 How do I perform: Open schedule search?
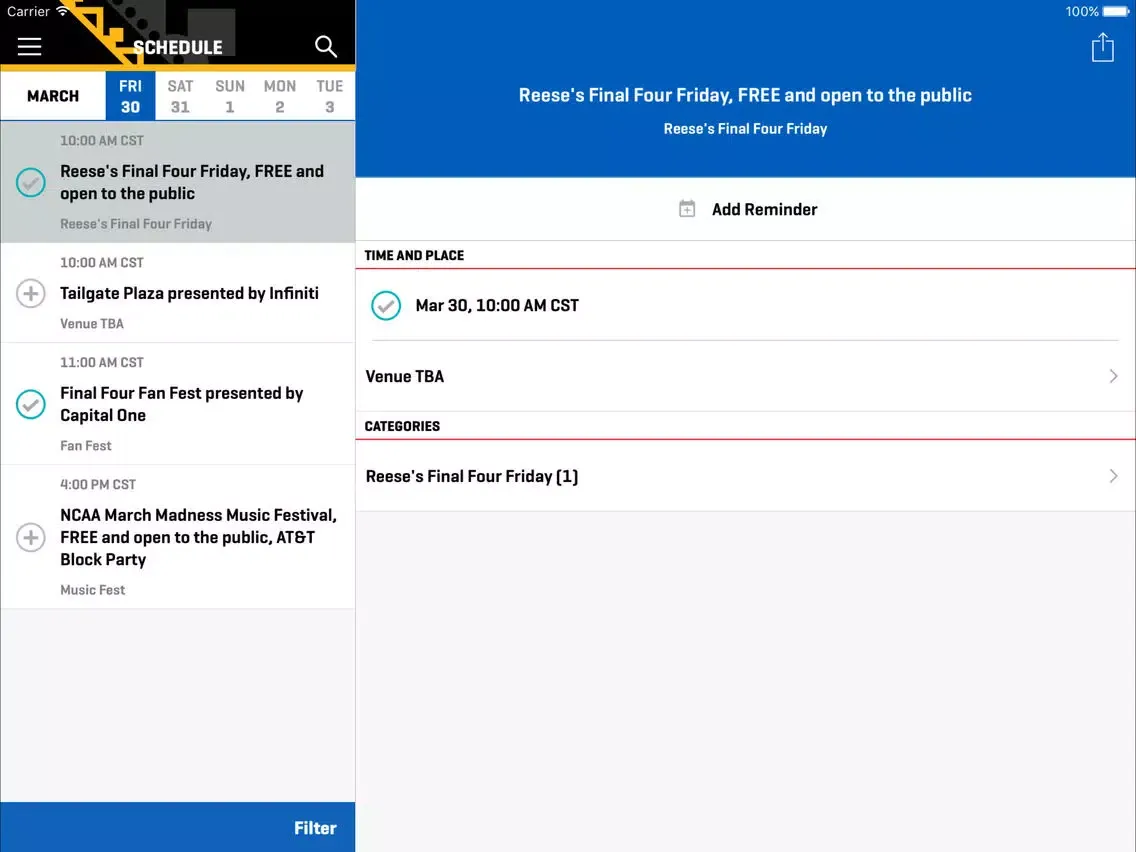pos(326,47)
